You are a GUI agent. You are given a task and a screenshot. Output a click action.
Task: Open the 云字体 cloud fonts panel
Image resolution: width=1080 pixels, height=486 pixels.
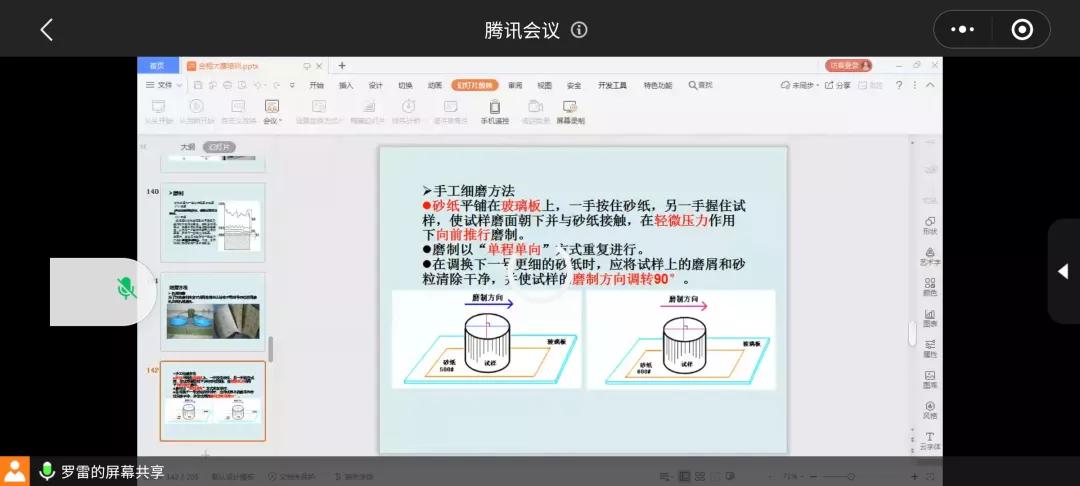929,441
